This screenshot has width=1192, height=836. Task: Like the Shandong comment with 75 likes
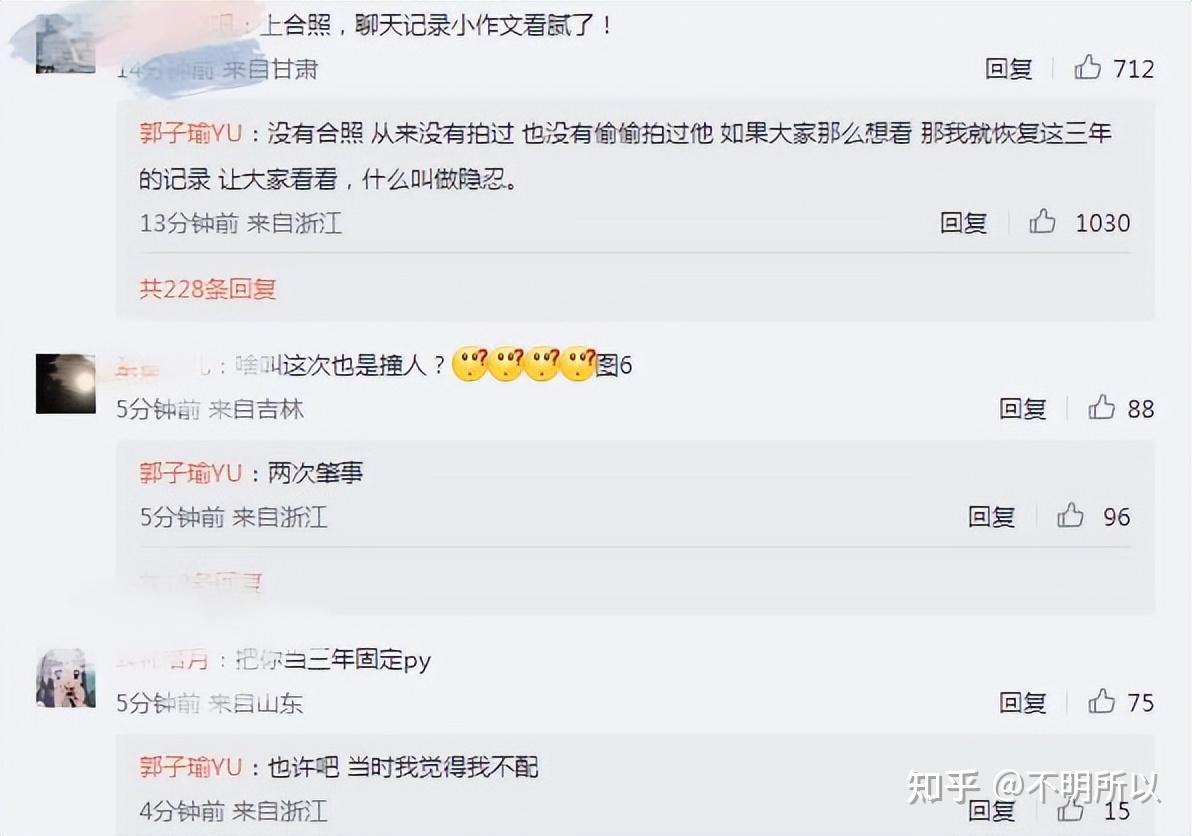coord(1102,701)
